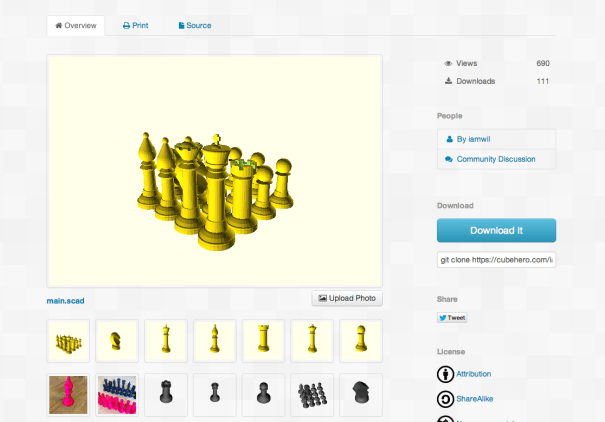Open the blue and pink chess set photo
This screenshot has width=605, height=422.
[x=117, y=395]
